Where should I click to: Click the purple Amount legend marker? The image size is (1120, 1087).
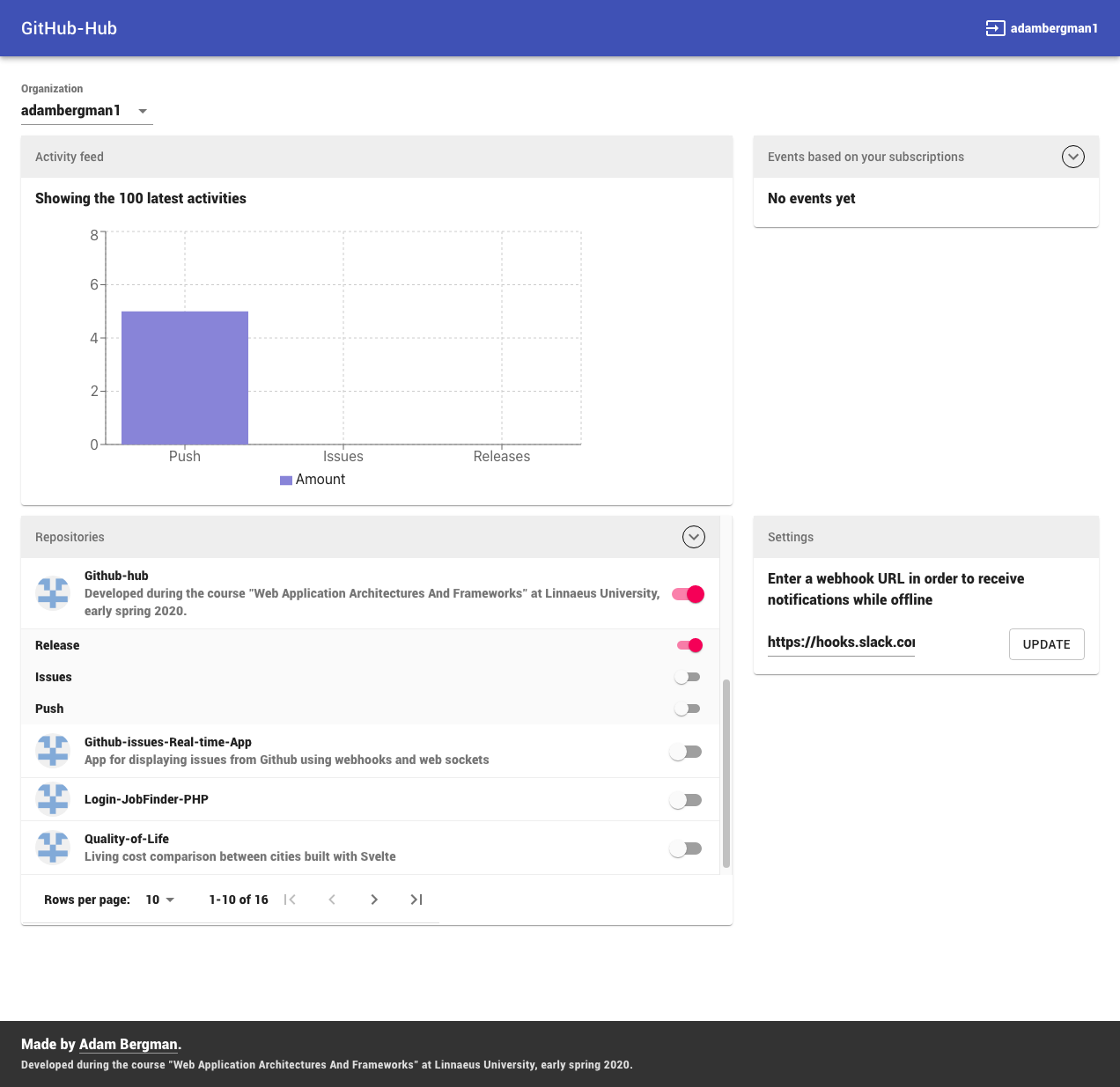(286, 480)
